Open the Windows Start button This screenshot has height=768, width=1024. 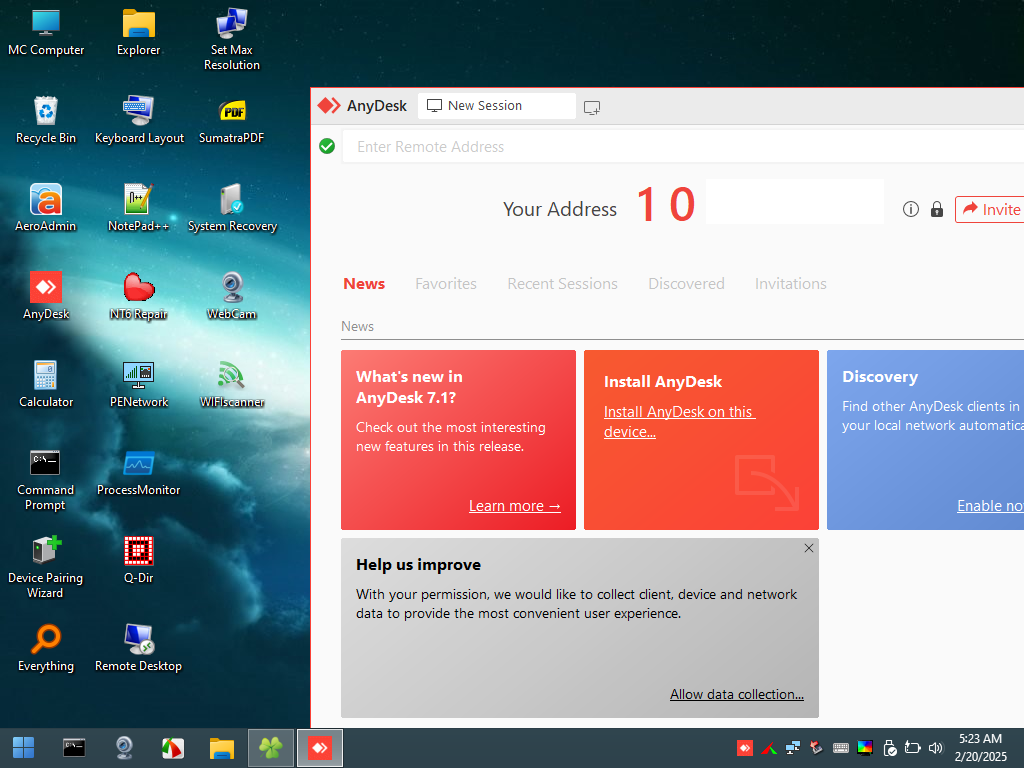click(x=24, y=748)
